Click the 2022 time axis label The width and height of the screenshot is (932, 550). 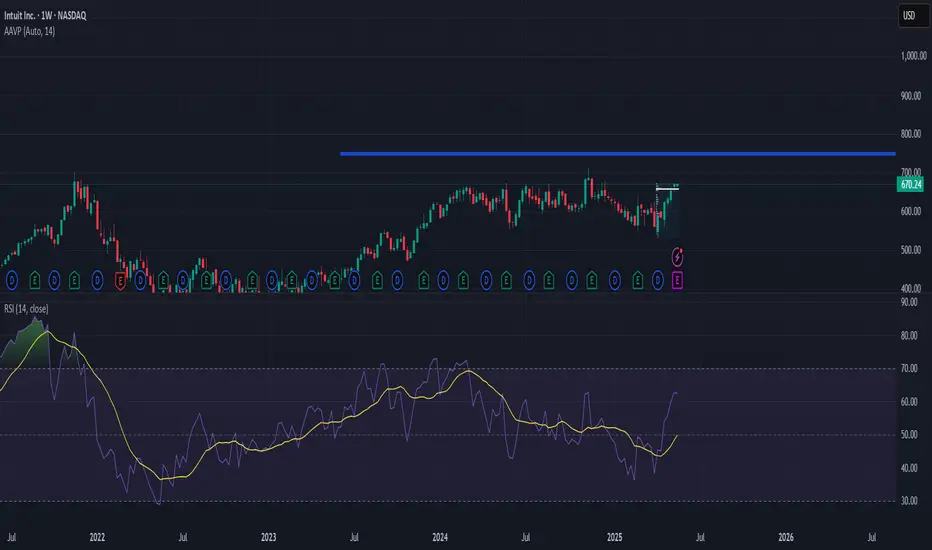pyautogui.click(x=97, y=537)
